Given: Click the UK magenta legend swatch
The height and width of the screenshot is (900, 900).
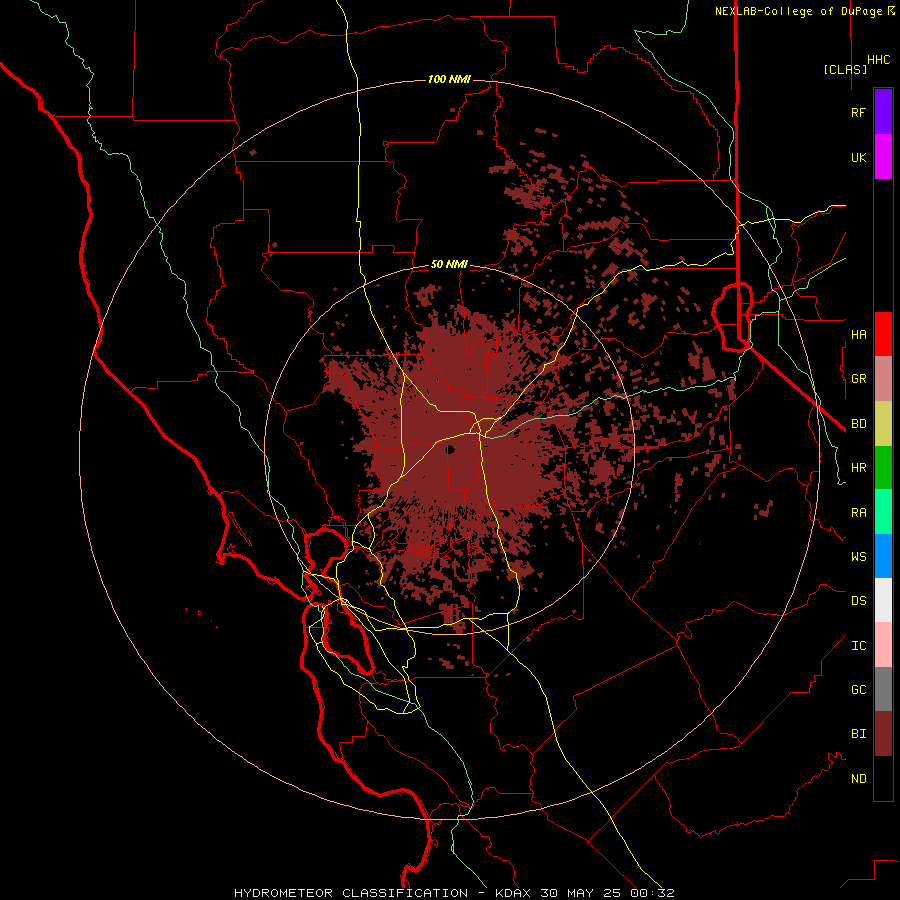Looking at the screenshot, I should pos(883,157).
